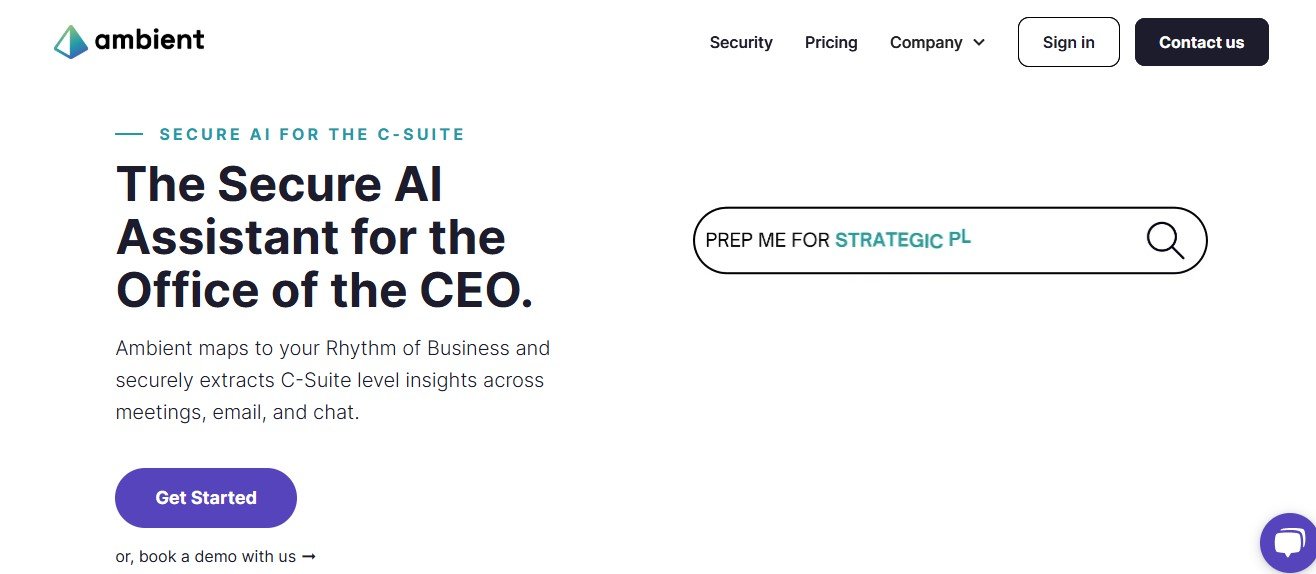The image size is (1316, 574).
Task: Click inside the search prompt bar
Action: tap(1050, 240)
